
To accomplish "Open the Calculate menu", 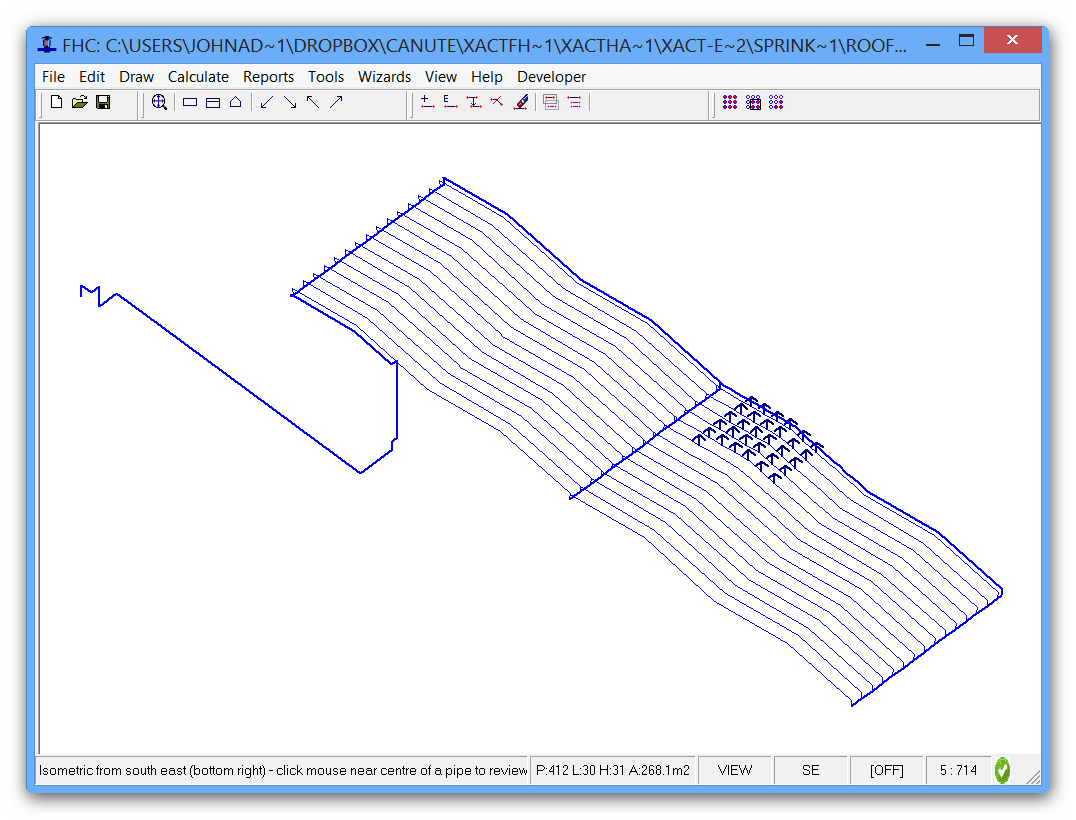I will click(198, 77).
